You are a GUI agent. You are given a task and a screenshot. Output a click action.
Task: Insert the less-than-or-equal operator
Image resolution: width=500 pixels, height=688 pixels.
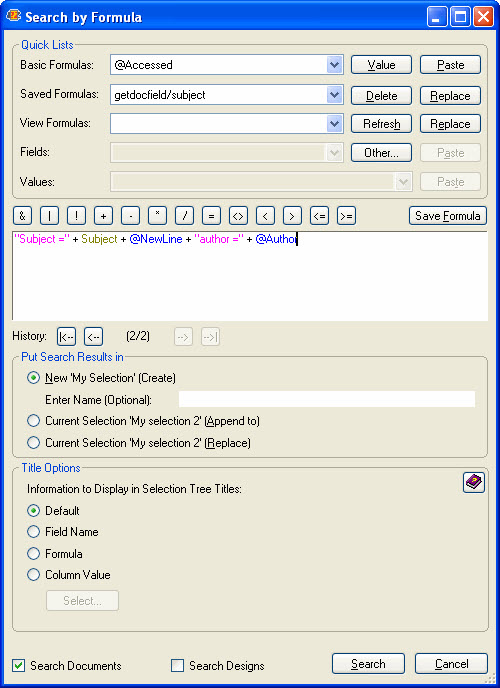[319, 215]
